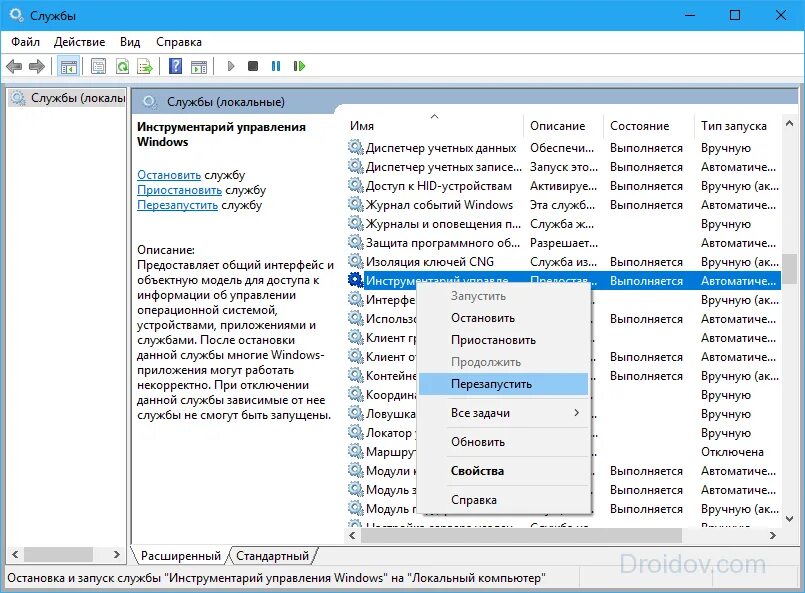Click the Restart service toolbar icon
The image size is (805, 593).
click(299, 66)
